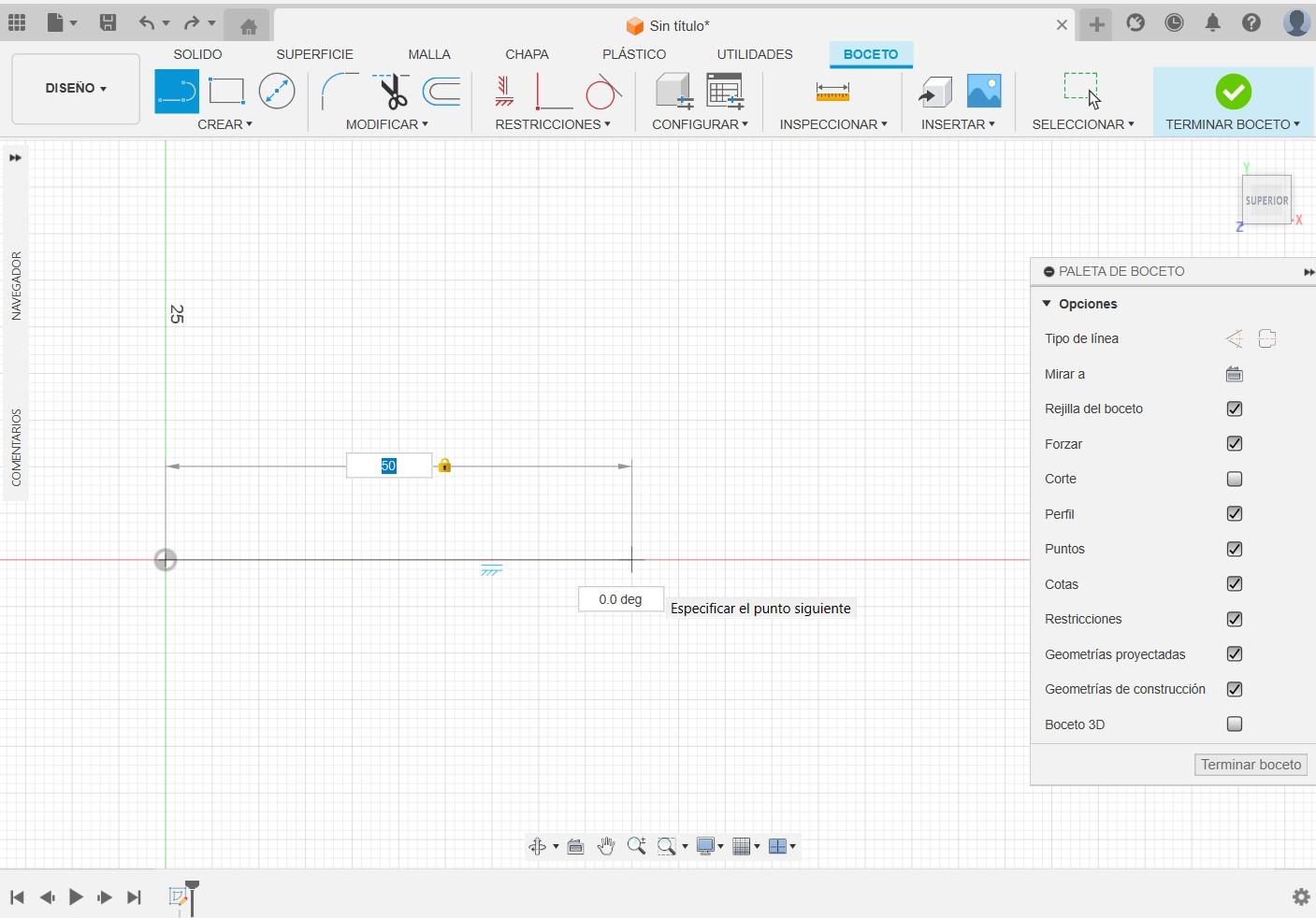Expand the CONFIGURAR dropdown menu
The image size is (1316, 918).
point(700,124)
